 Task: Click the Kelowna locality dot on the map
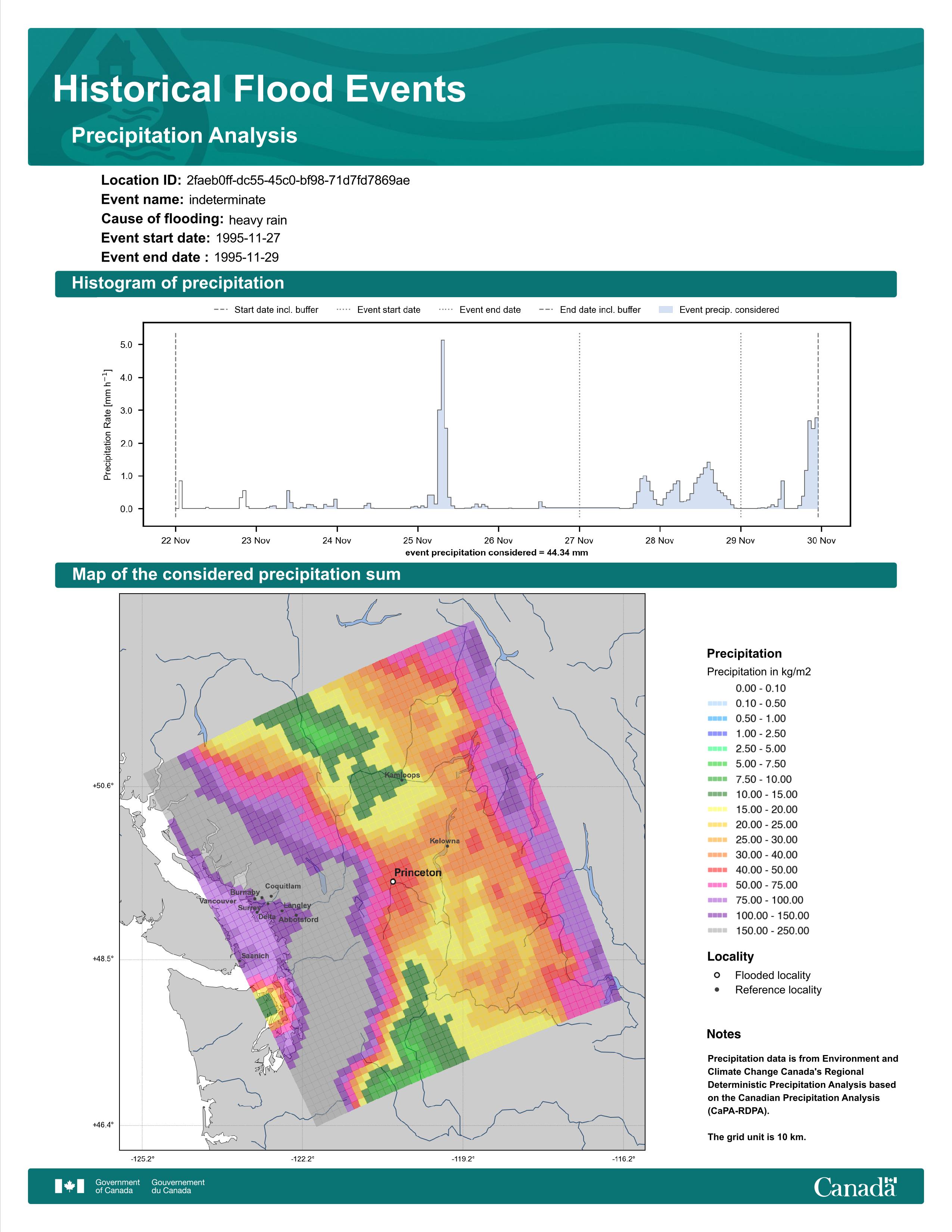[447, 846]
